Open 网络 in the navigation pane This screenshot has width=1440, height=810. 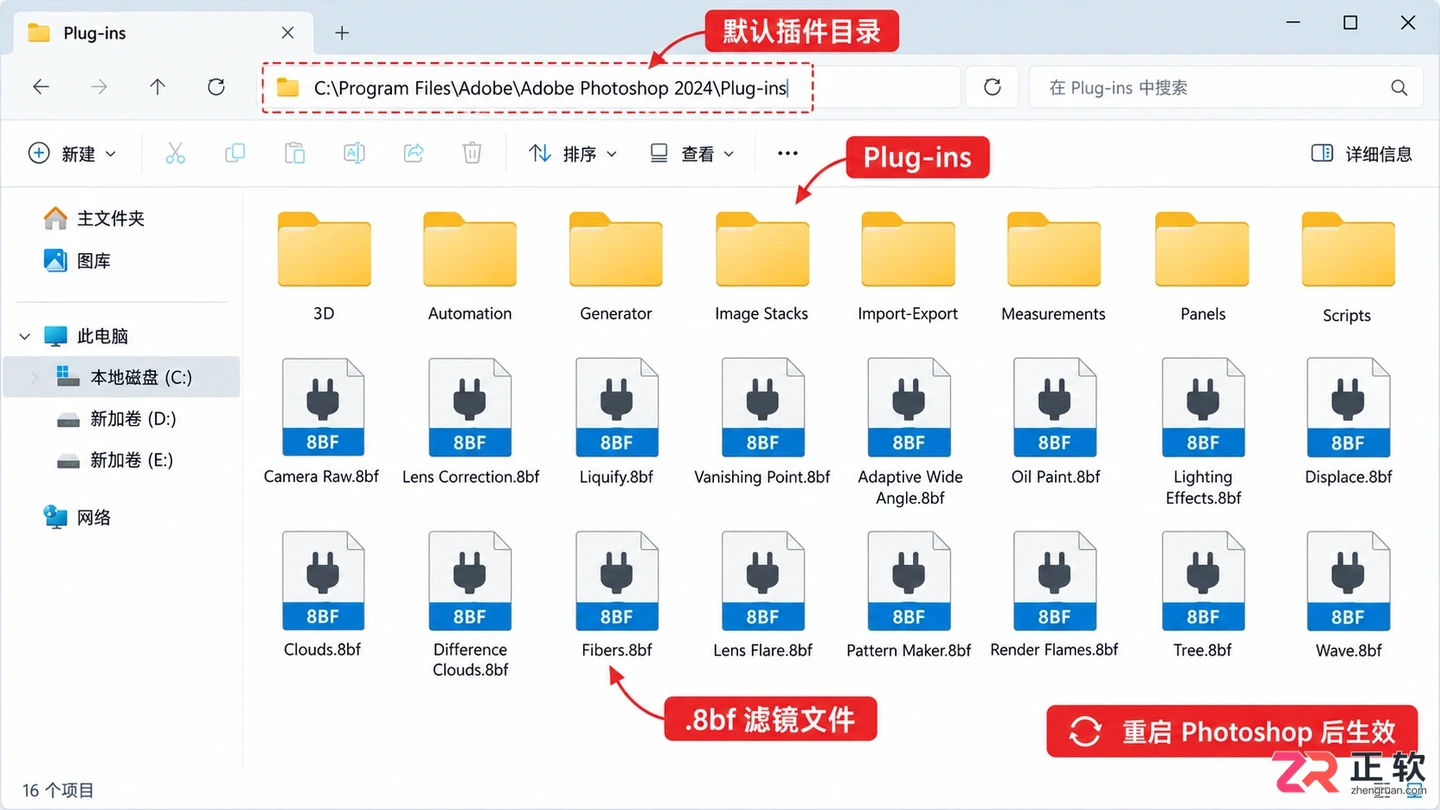[77, 517]
